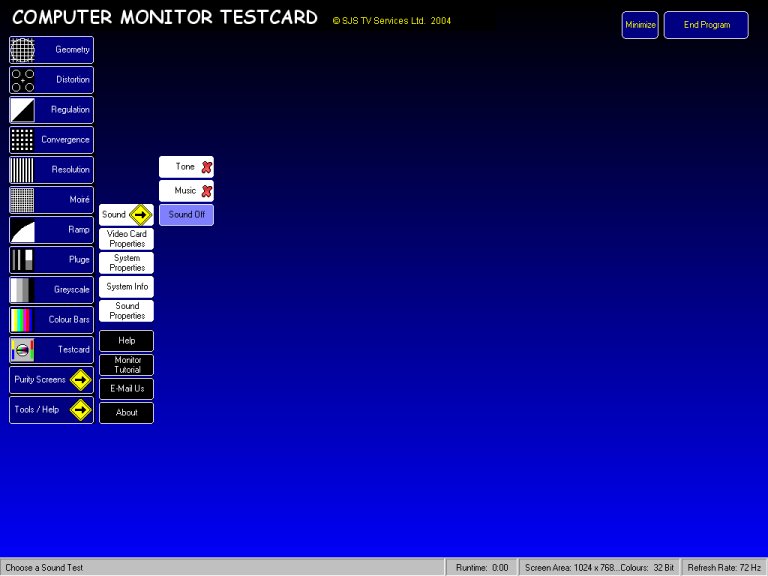
Task: Open Video Card Properties
Action: point(127,239)
